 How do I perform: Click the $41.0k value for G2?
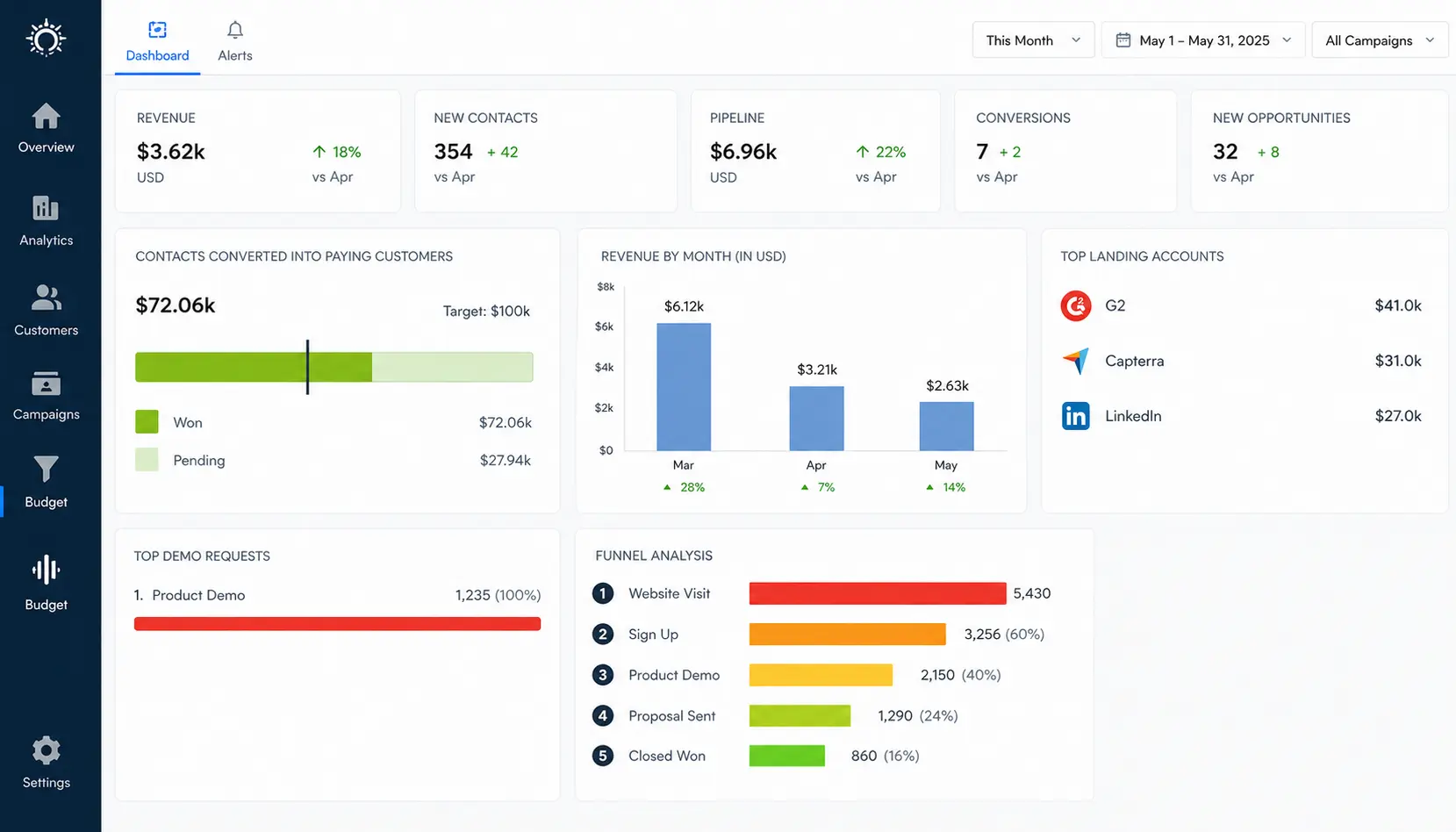click(1398, 305)
